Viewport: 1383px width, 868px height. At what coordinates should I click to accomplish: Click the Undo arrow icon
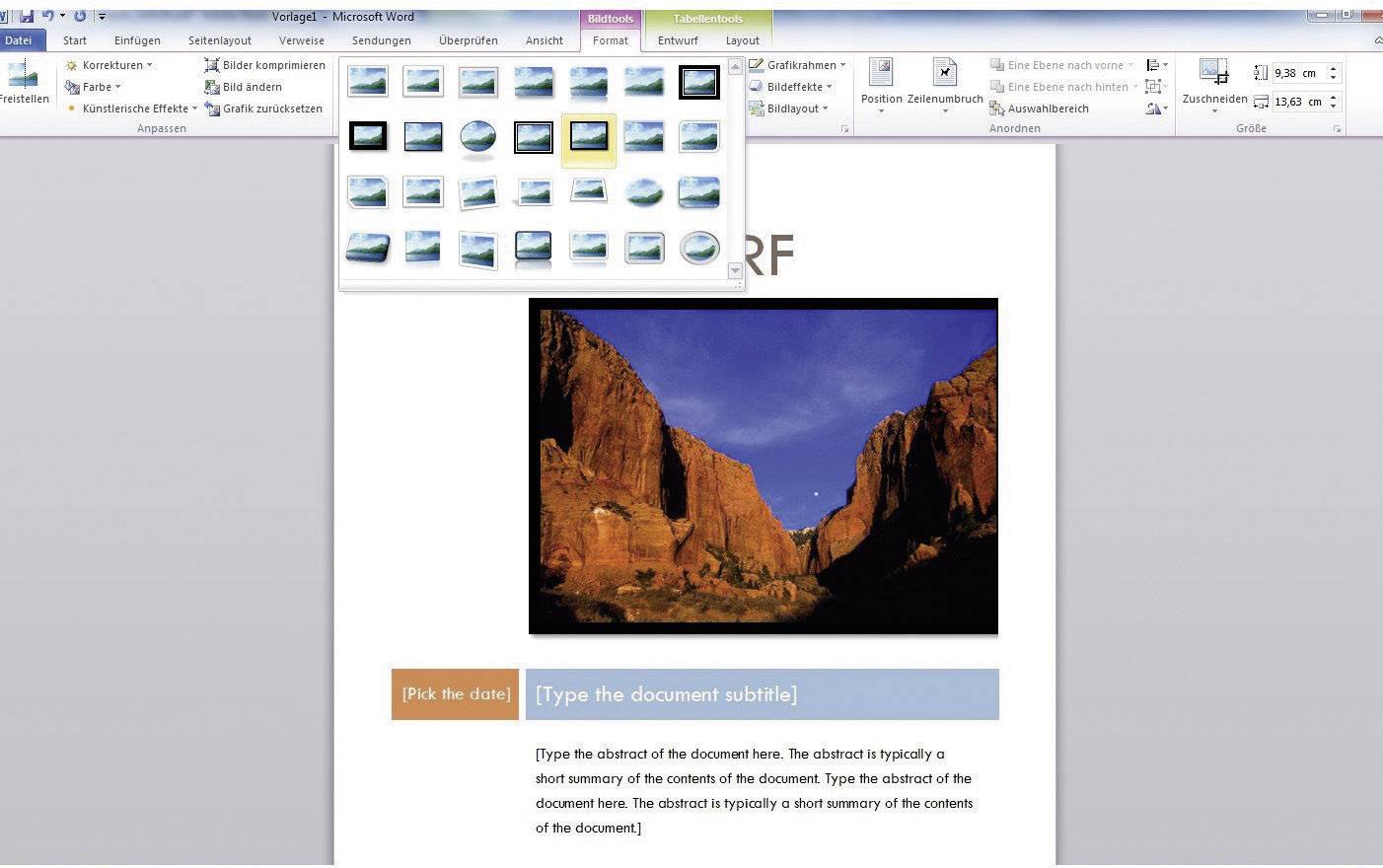[x=48, y=16]
